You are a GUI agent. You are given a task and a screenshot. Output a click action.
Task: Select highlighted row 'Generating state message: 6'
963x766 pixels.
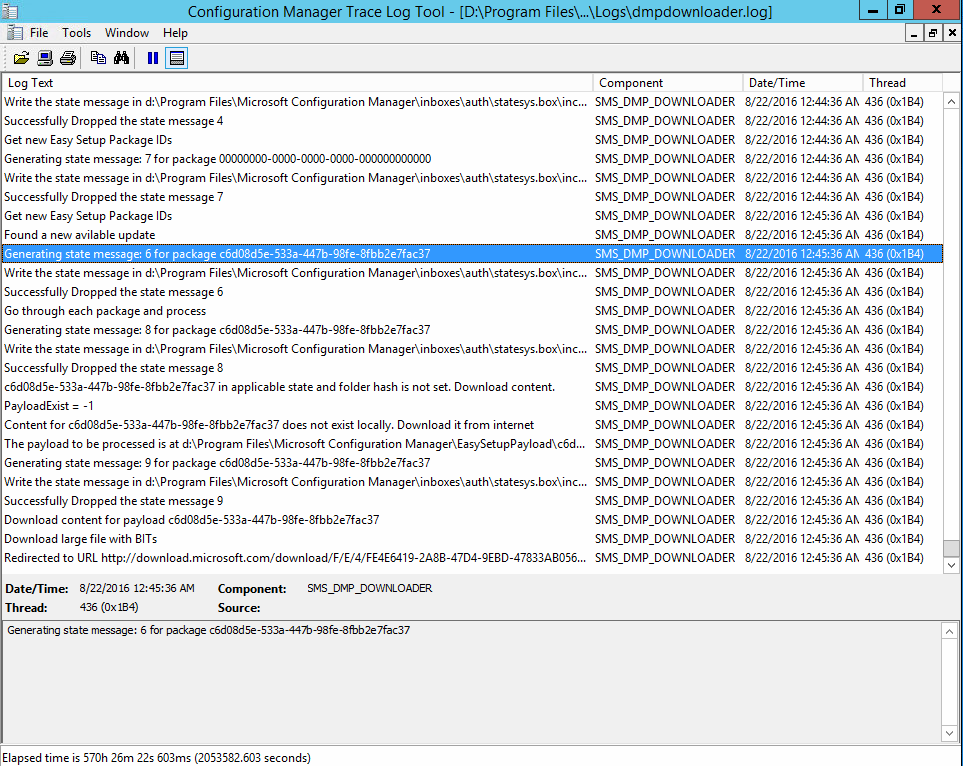point(472,254)
